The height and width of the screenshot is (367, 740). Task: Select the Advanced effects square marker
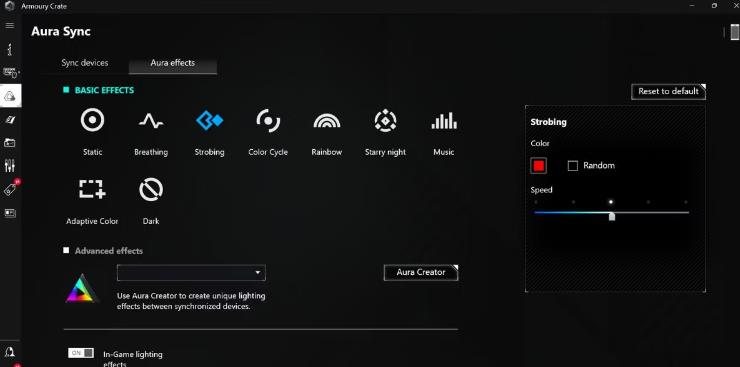point(66,250)
